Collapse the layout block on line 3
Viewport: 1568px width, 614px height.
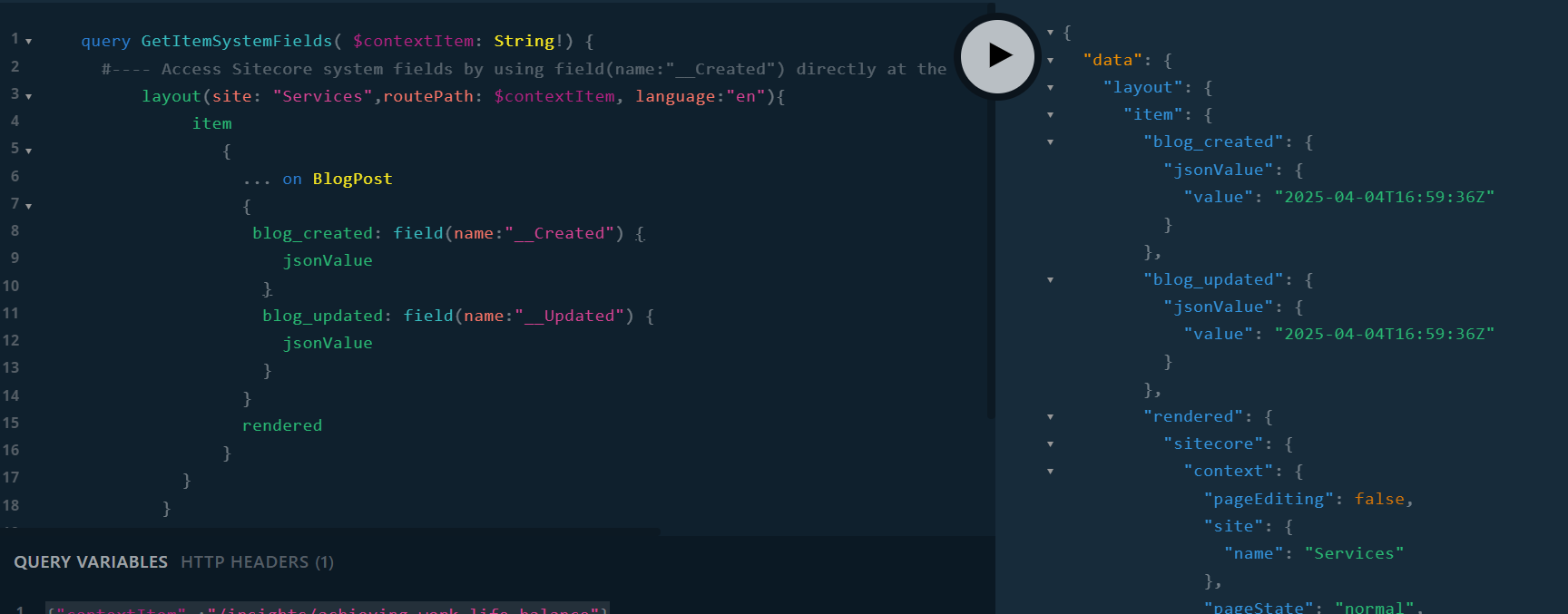29,96
